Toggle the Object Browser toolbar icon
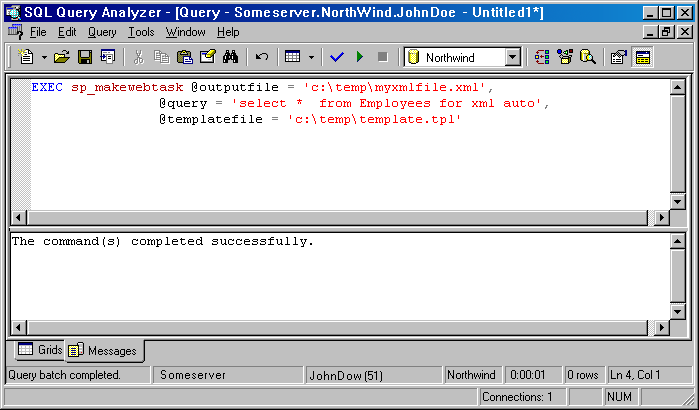 tap(565, 58)
